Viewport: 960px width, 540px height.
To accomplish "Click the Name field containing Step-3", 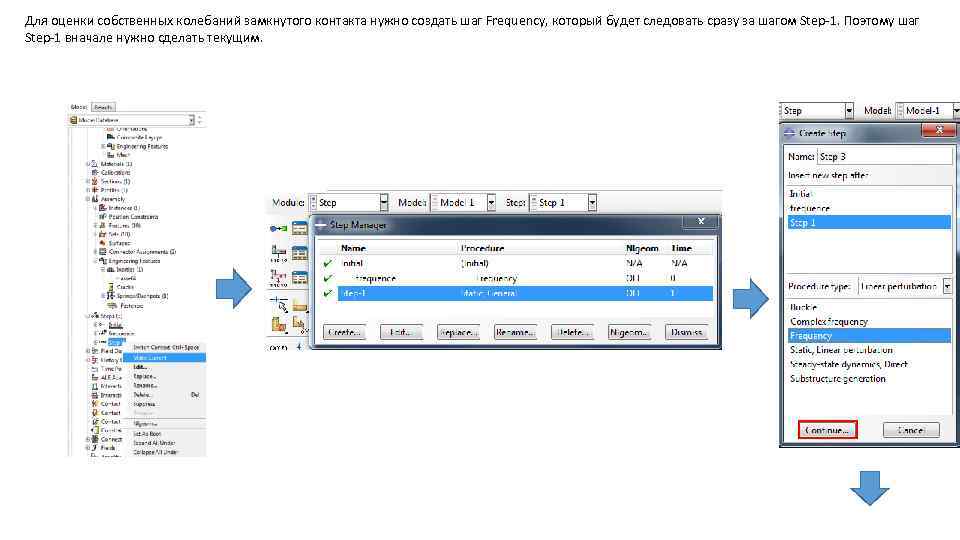I will pos(884,156).
